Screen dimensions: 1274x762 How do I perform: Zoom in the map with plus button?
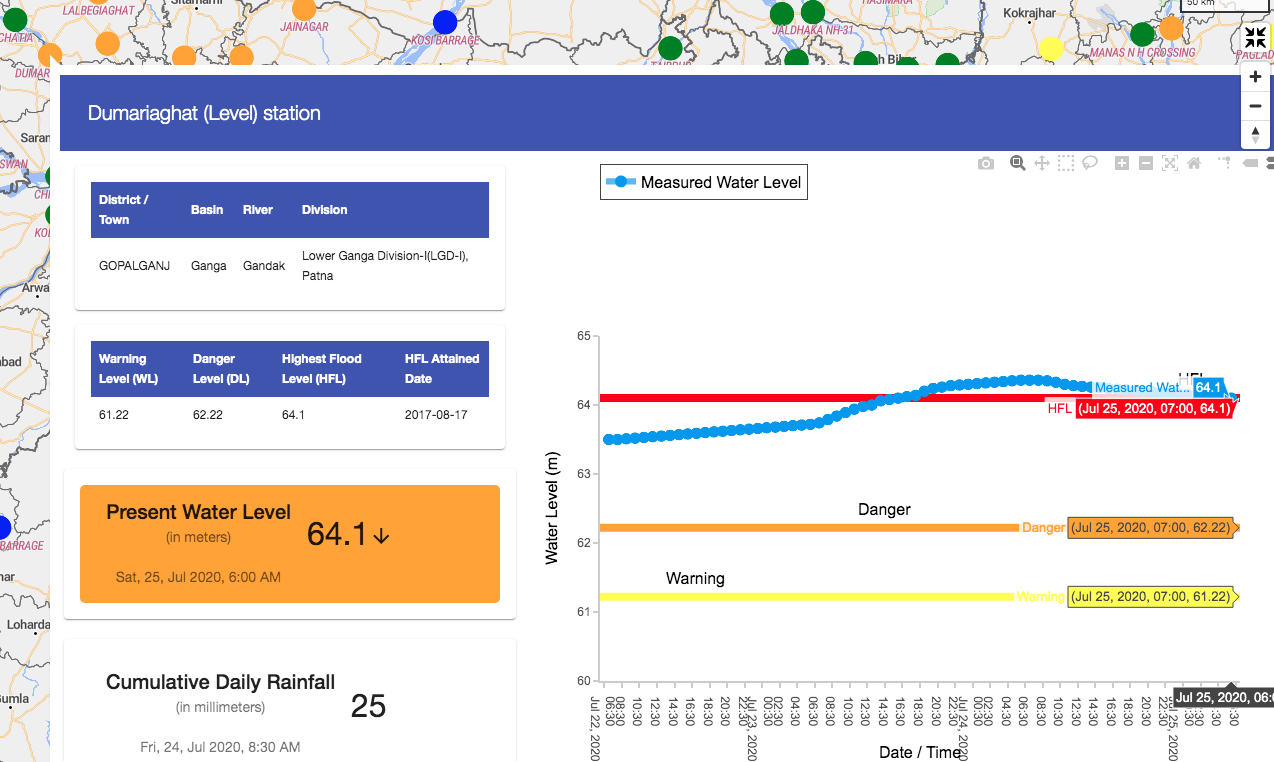click(x=1256, y=77)
